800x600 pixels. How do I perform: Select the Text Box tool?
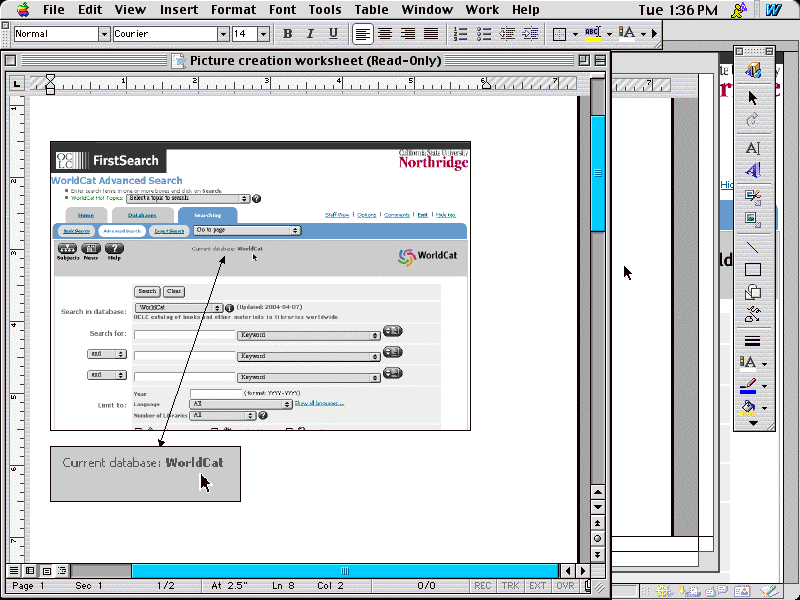(753, 148)
